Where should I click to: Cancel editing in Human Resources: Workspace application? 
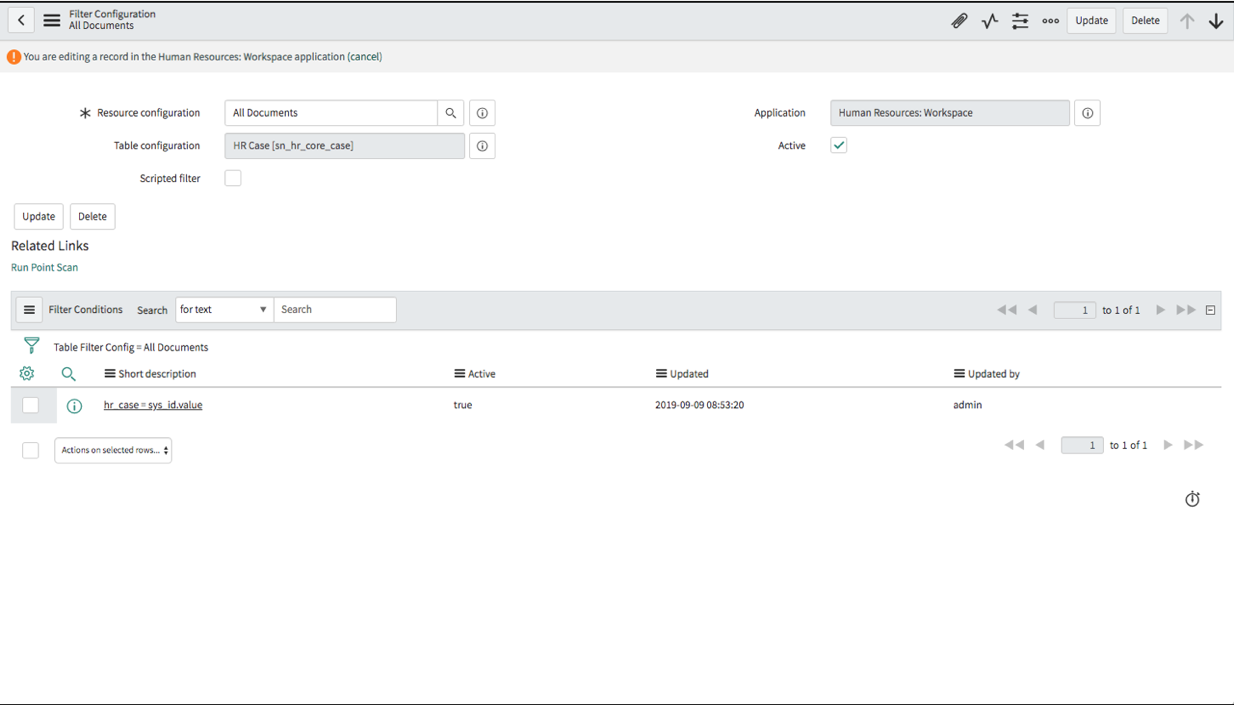click(365, 57)
